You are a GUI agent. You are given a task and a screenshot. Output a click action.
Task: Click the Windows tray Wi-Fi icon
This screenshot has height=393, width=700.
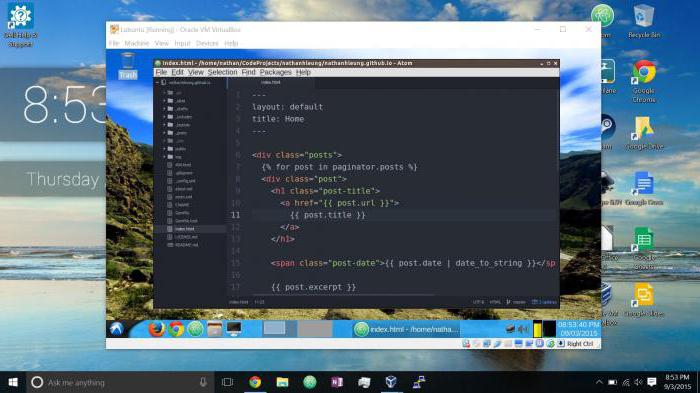coord(626,383)
